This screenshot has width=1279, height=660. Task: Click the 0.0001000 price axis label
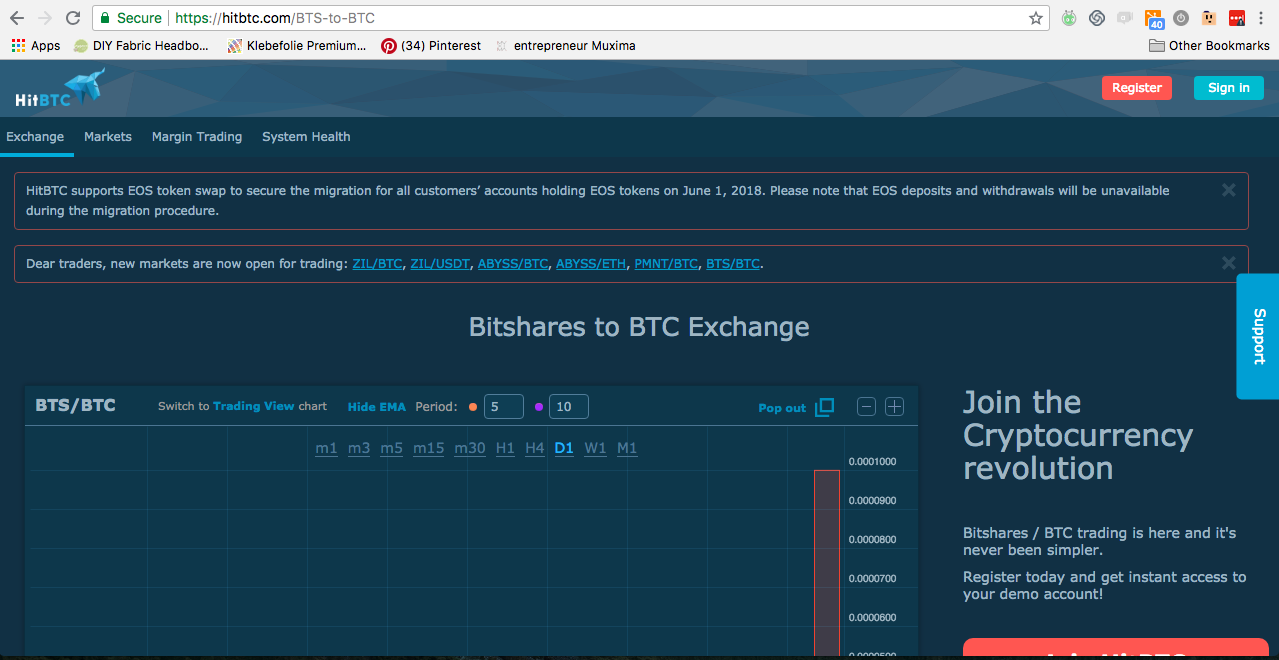click(872, 462)
